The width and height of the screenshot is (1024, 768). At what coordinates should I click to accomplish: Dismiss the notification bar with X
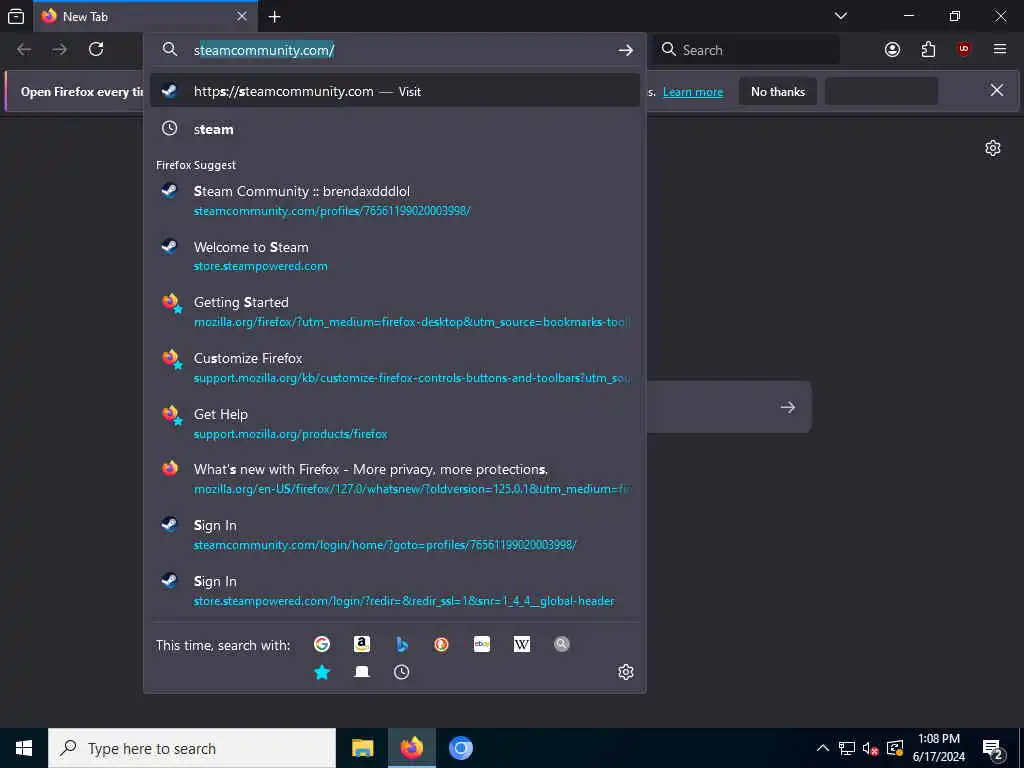(997, 90)
